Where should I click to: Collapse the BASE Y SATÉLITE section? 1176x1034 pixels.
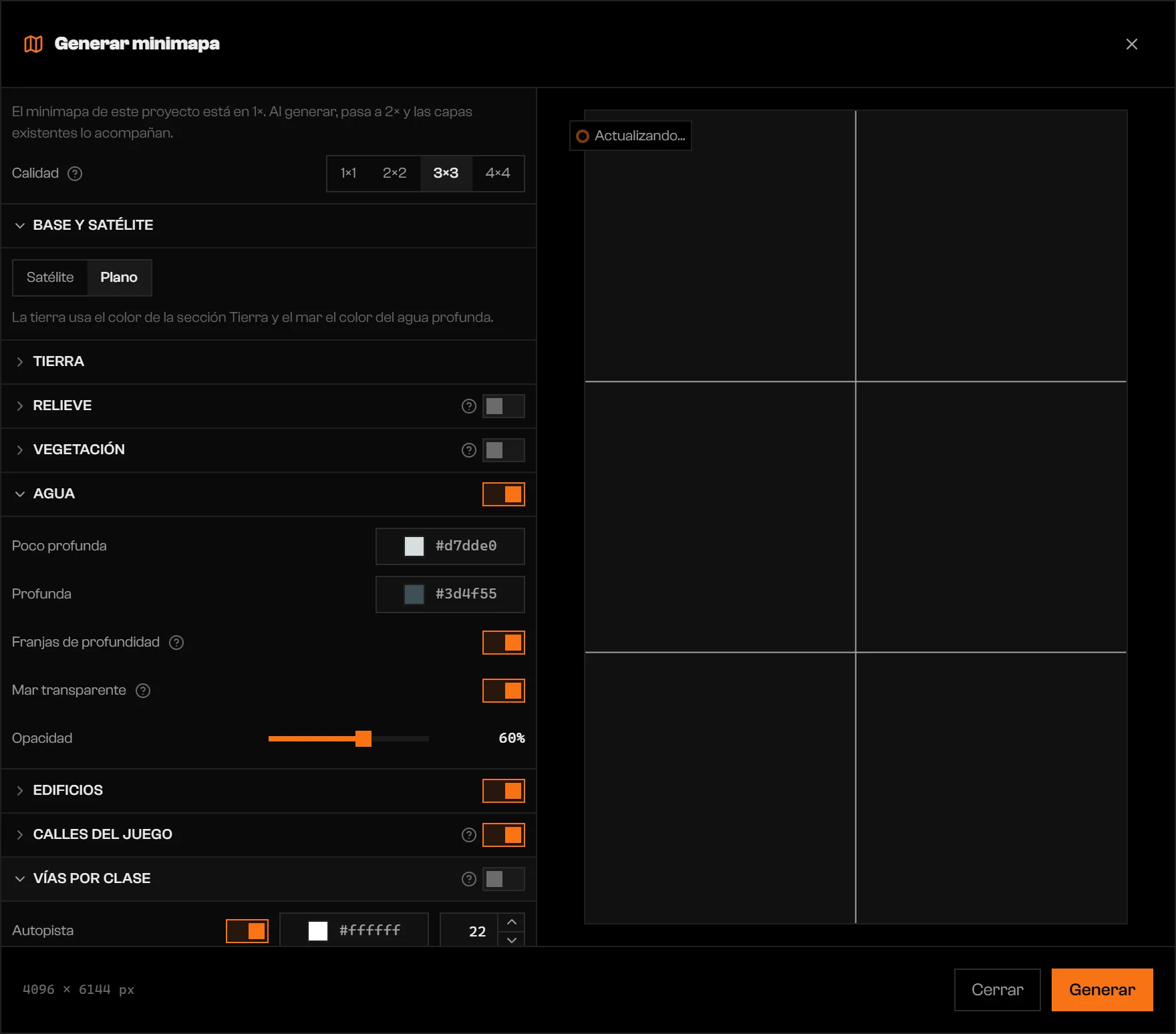tap(20, 226)
